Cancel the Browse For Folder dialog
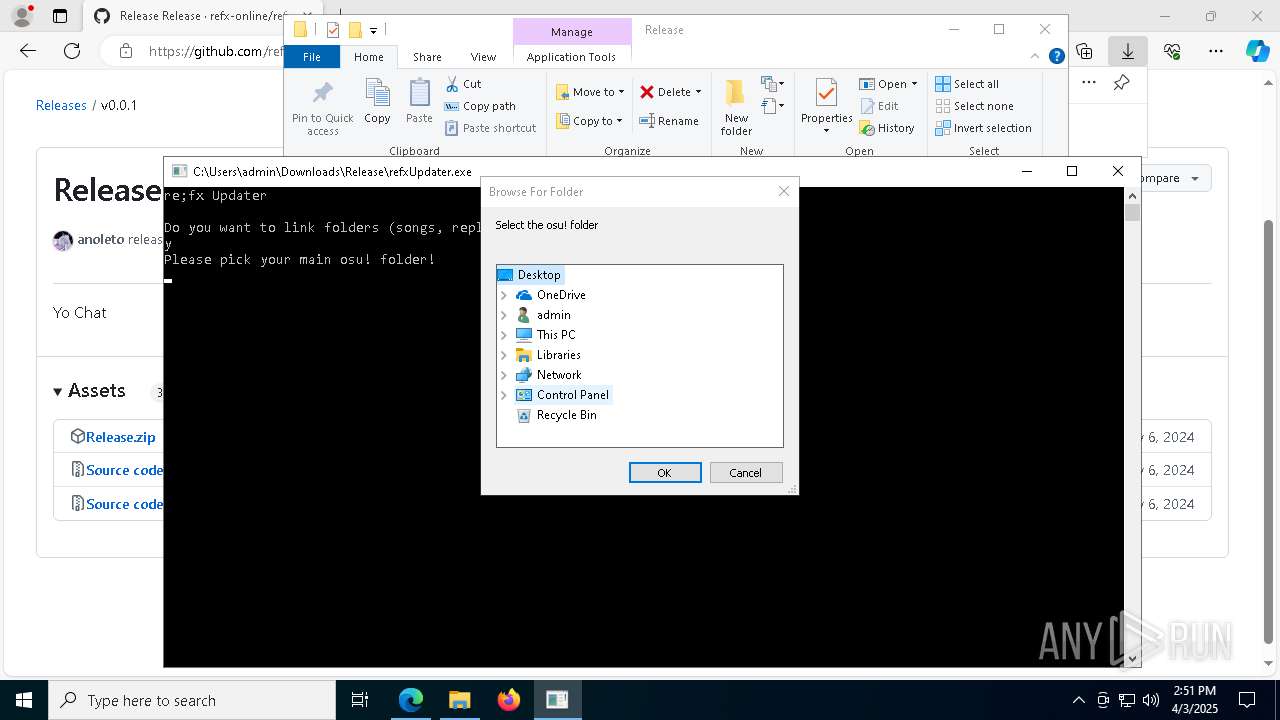Screen dimensions: 1280x720 pos(746,473)
